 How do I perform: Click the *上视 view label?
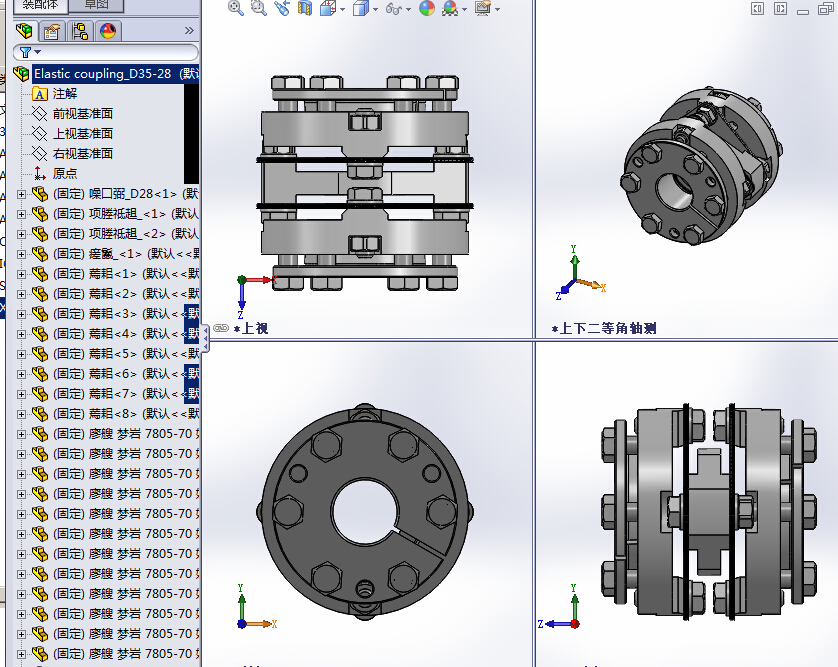click(x=251, y=328)
